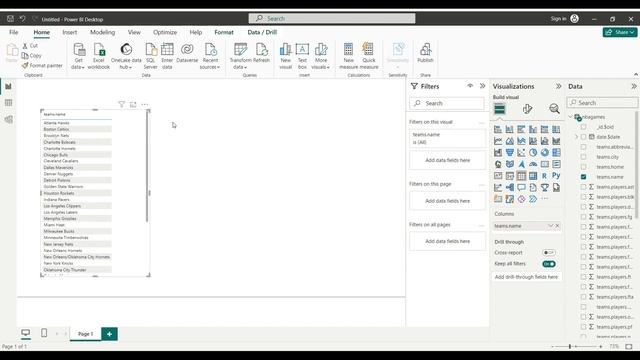The height and width of the screenshot is (360, 640).
Task: Collapse the Filters pane
Action: tap(482, 86)
